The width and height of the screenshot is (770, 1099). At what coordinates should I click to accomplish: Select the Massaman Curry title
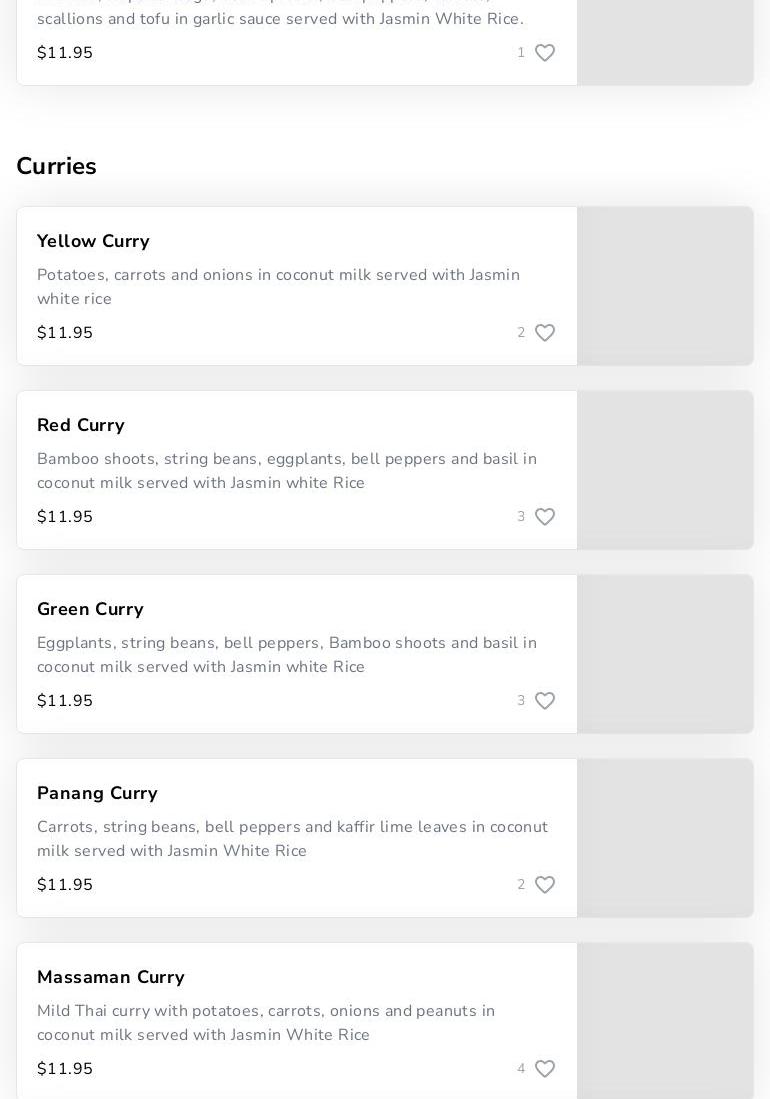click(x=111, y=978)
